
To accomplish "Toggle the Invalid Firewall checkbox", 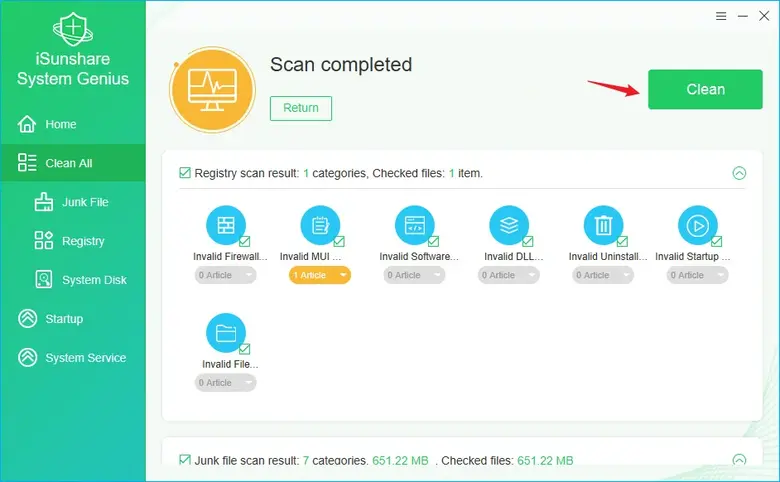I will 245,241.
